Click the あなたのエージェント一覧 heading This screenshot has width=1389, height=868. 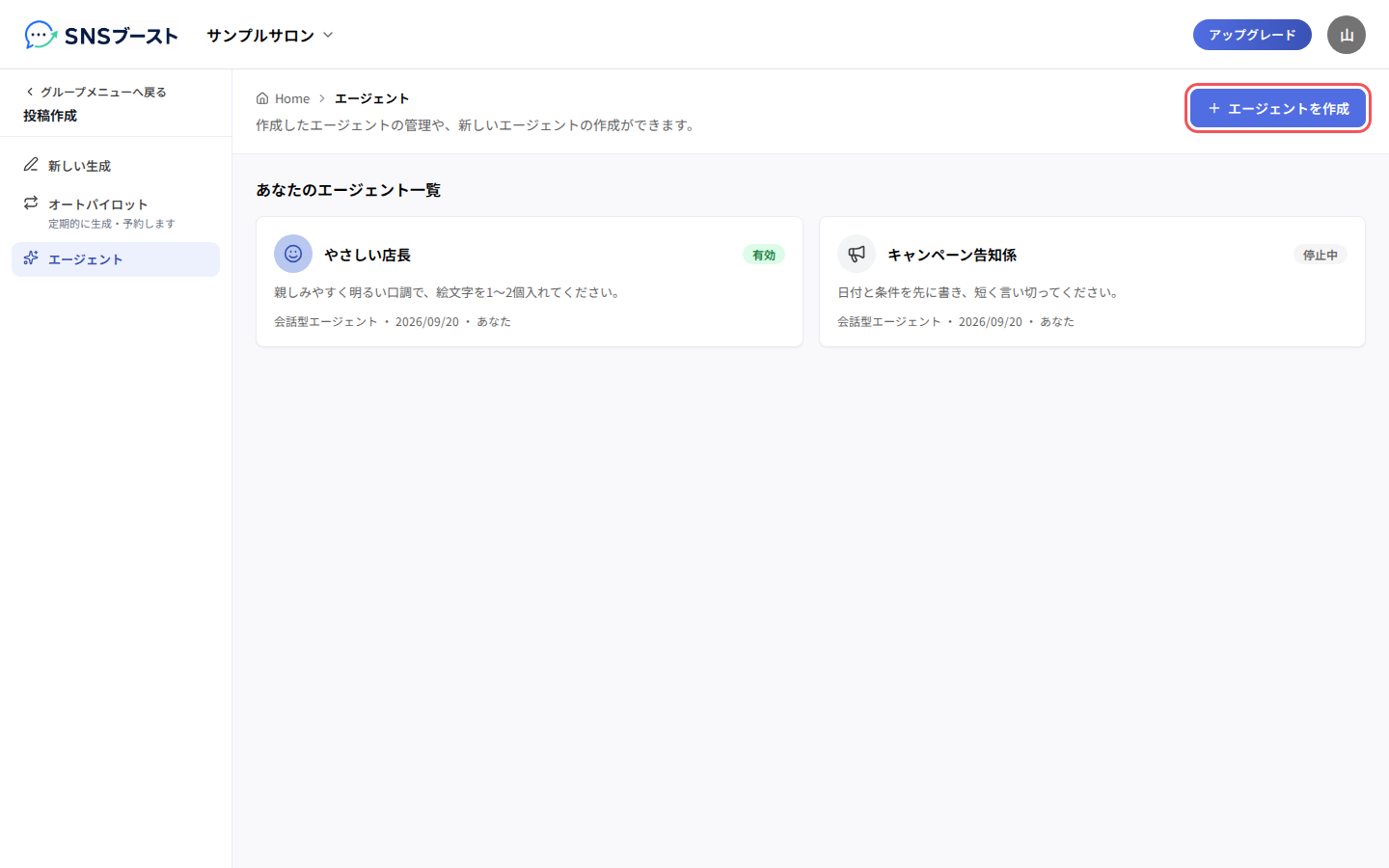[348, 190]
